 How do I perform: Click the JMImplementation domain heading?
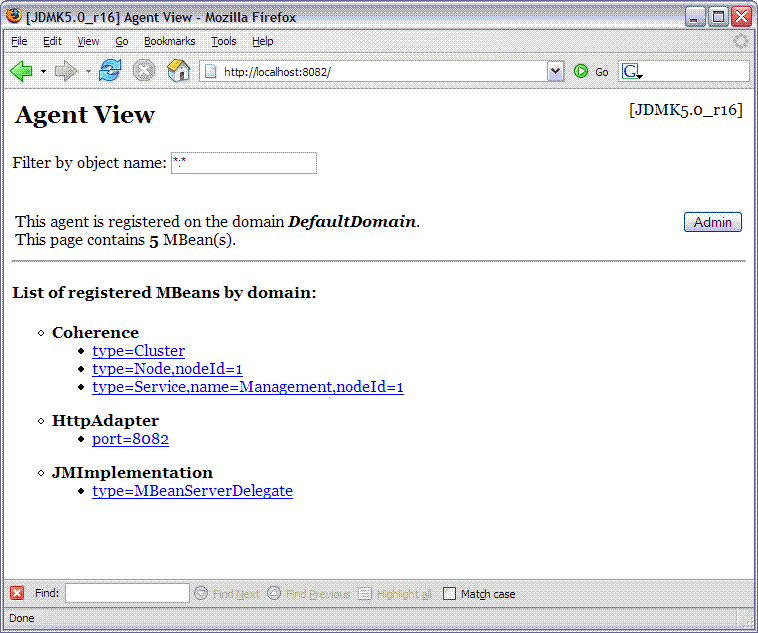[132, 472]
